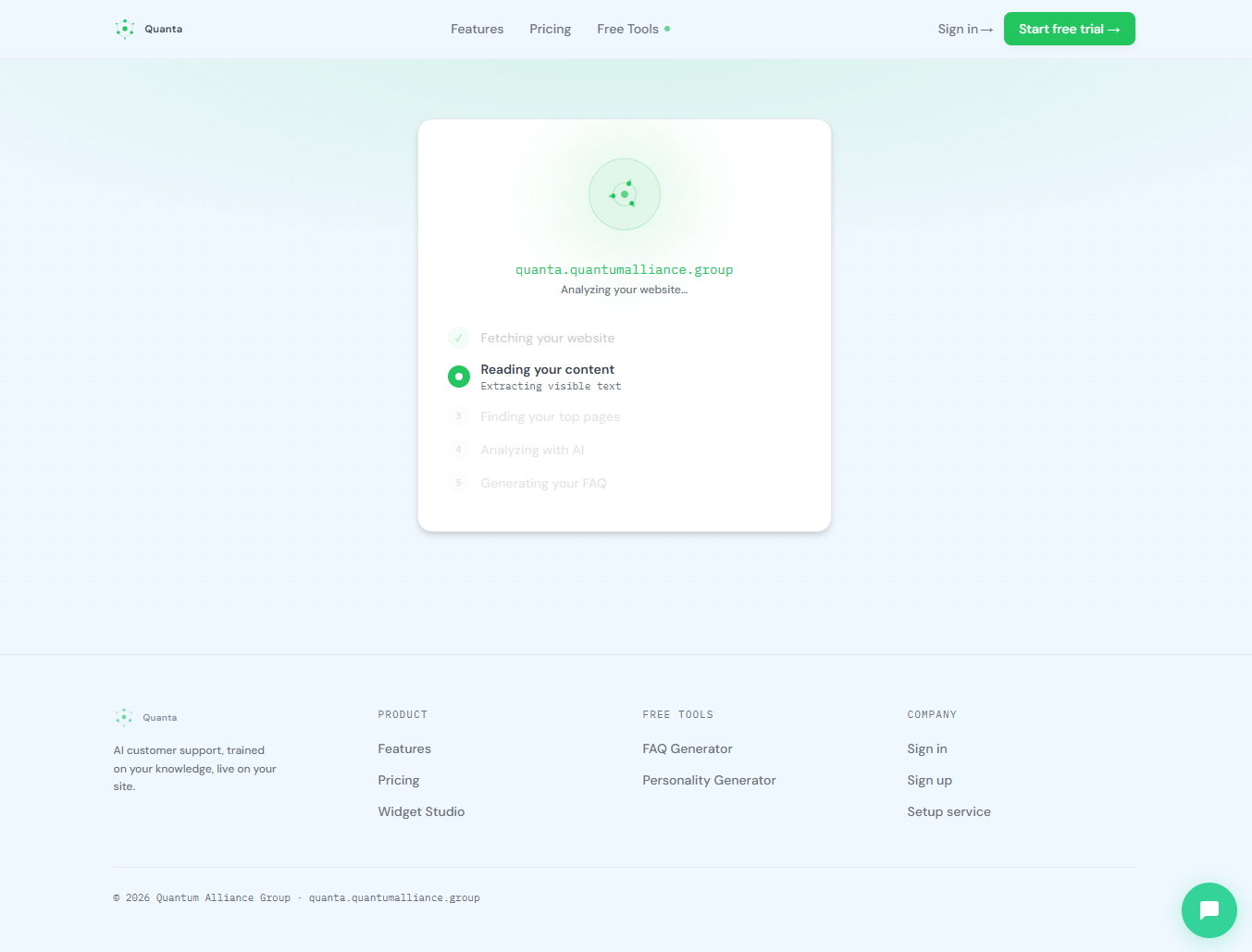1252x952 pixels.
Task: Open the chat widget bubble
Action: pyautogui.click(x=1209, y=910)
